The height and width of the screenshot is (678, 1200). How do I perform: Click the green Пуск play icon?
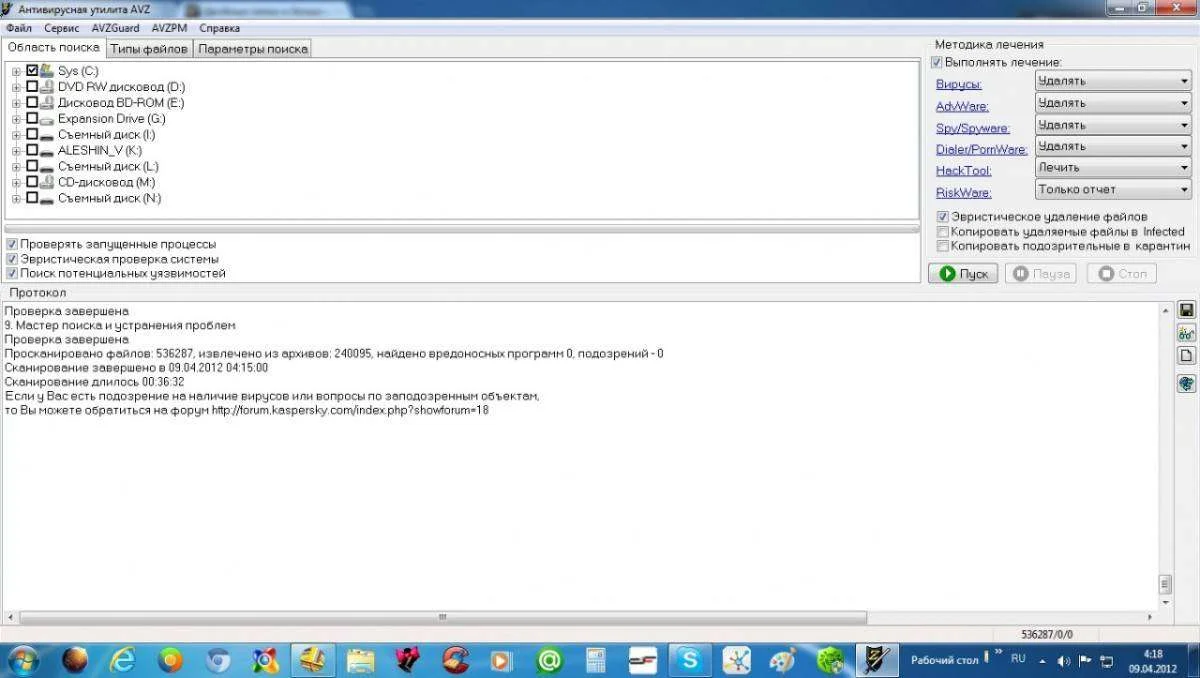(945, 273)
